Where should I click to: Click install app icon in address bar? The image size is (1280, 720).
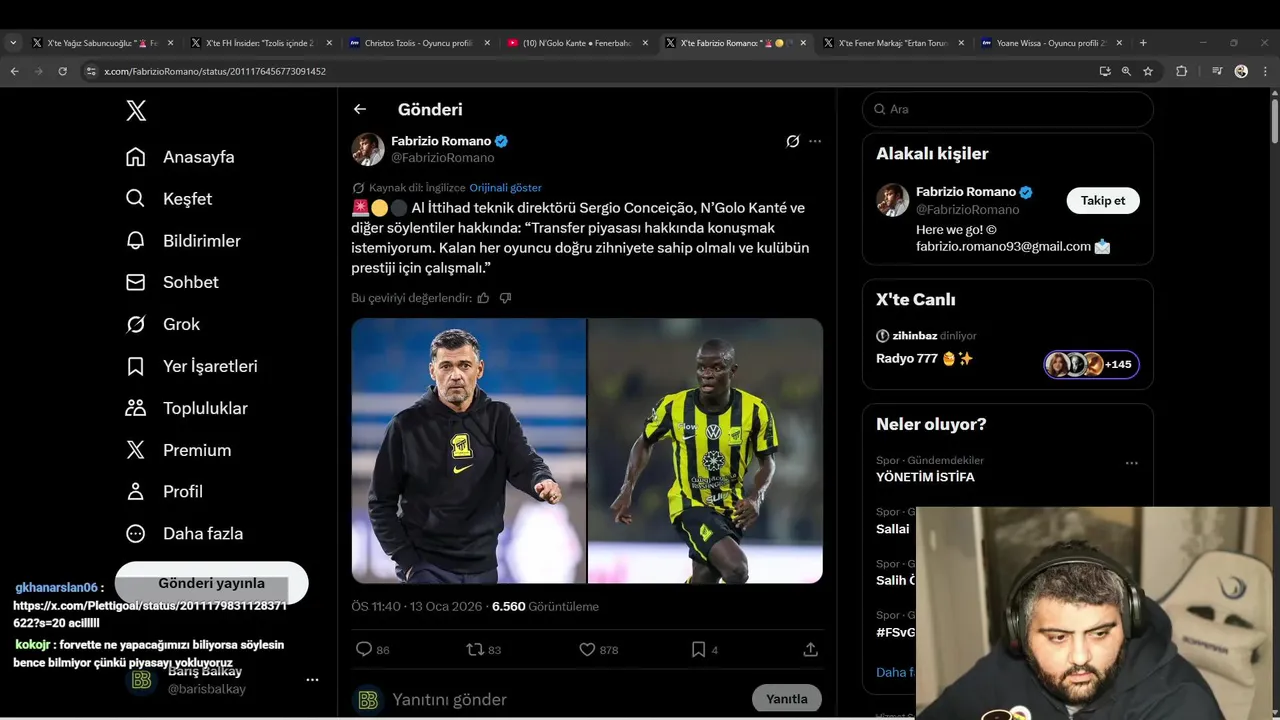pos(1104,71)
